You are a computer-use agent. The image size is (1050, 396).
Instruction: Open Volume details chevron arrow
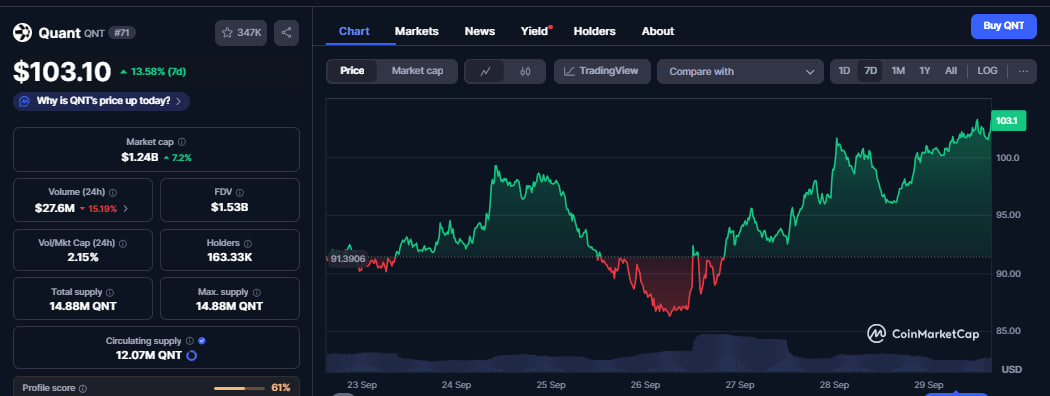coord(125,208)
